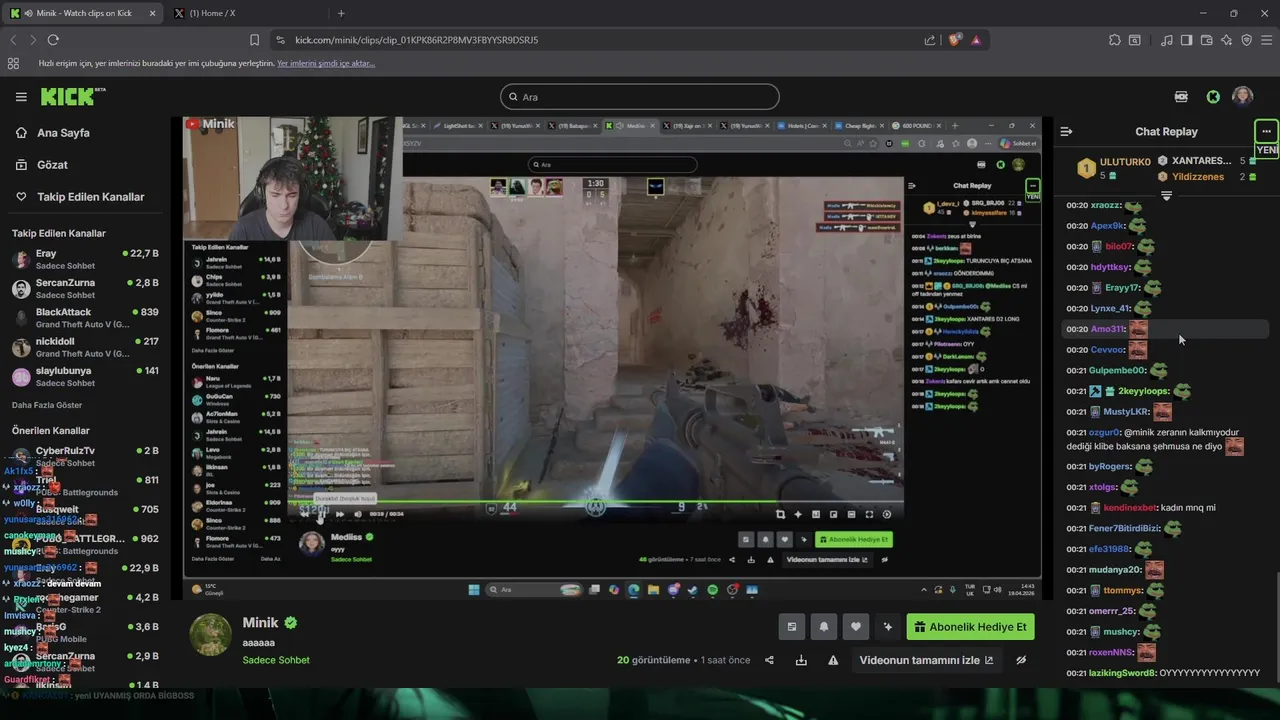The width and height of the screenshot is (1280, 720).
Task: Open a new browser tab
Action: click(341, 13)
